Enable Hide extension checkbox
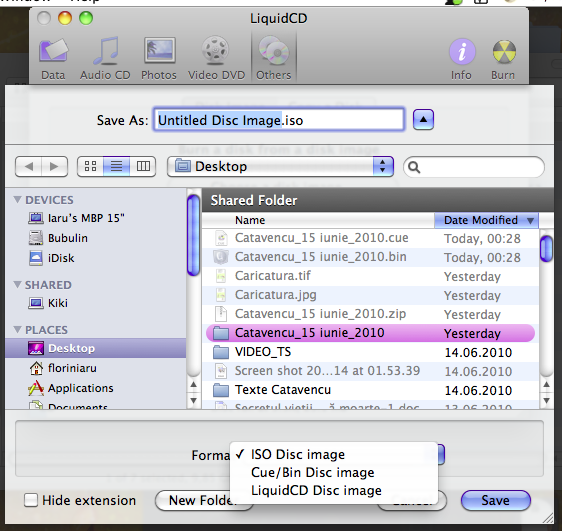The width and height of the screenshot is (562, 531). coord(31,500)
